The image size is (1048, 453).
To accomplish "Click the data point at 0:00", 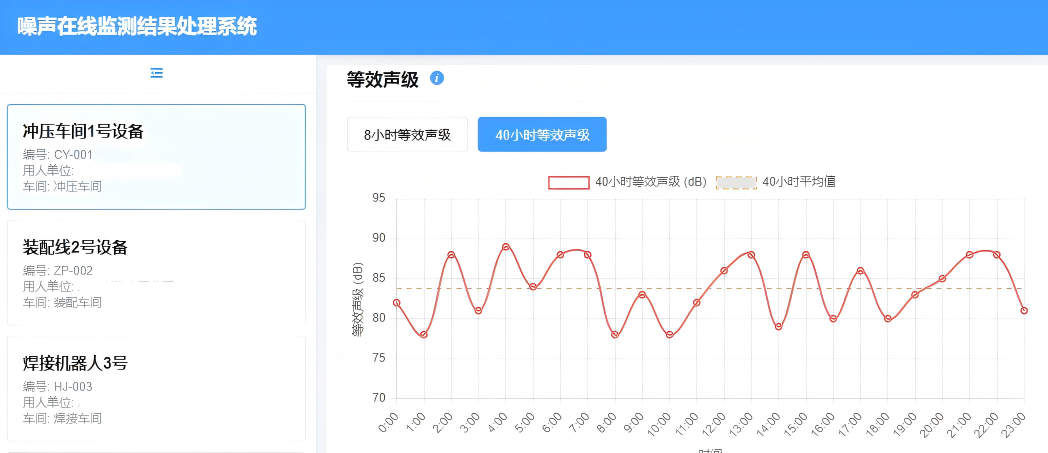I will point(397,302).
